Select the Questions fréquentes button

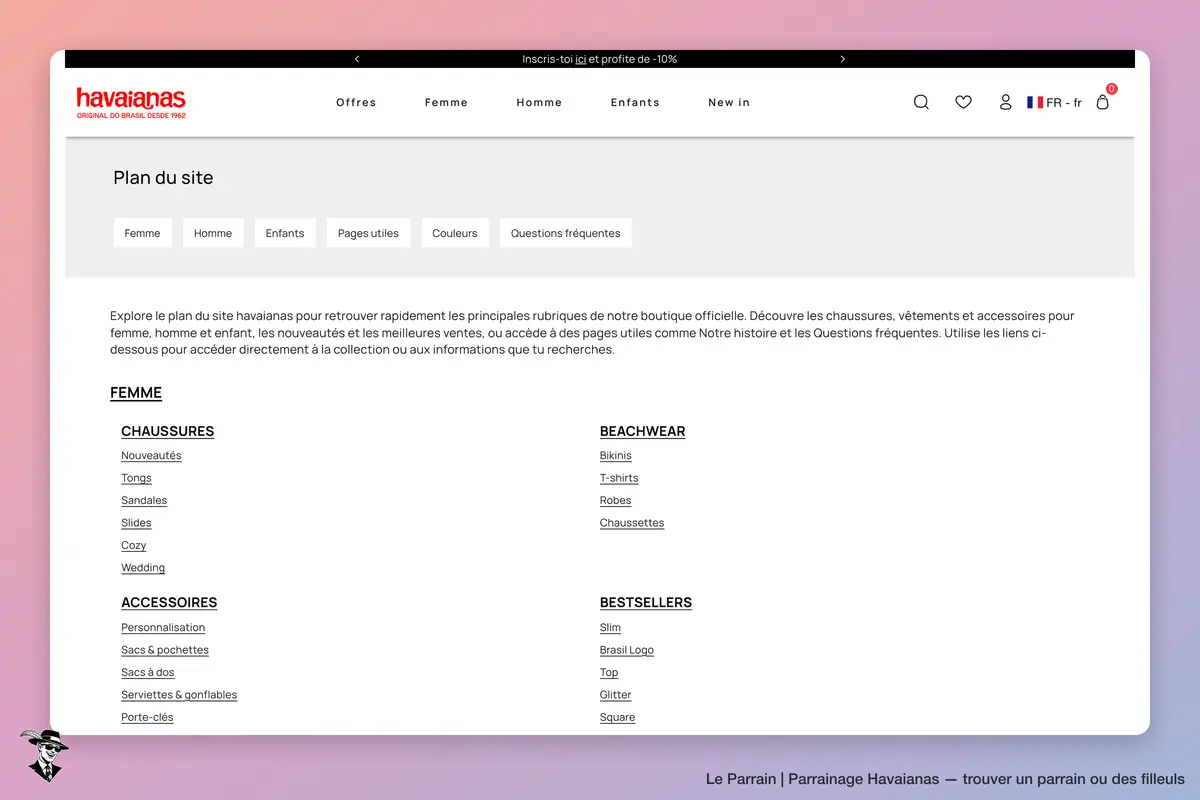click(566, 233)
